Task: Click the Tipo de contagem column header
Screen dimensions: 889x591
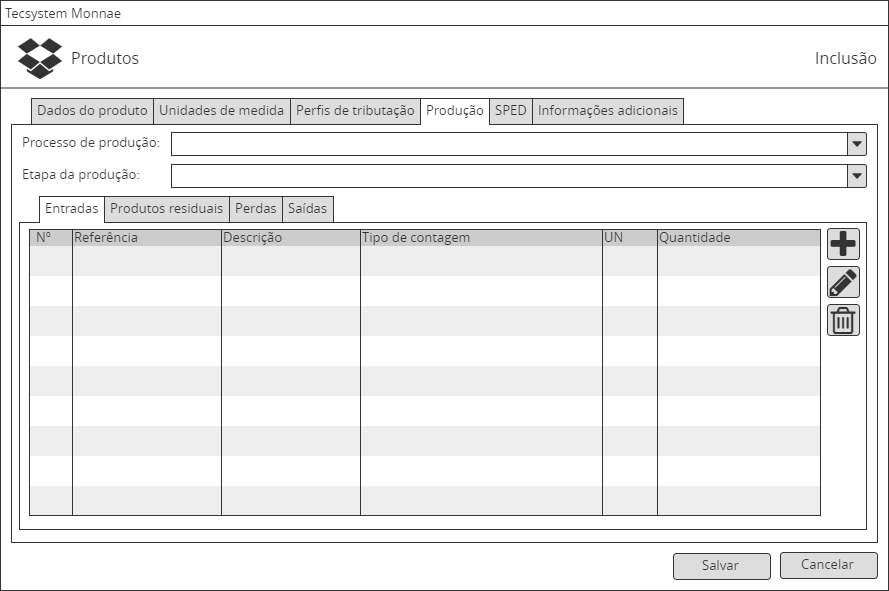Action: [x=481, y=238]
